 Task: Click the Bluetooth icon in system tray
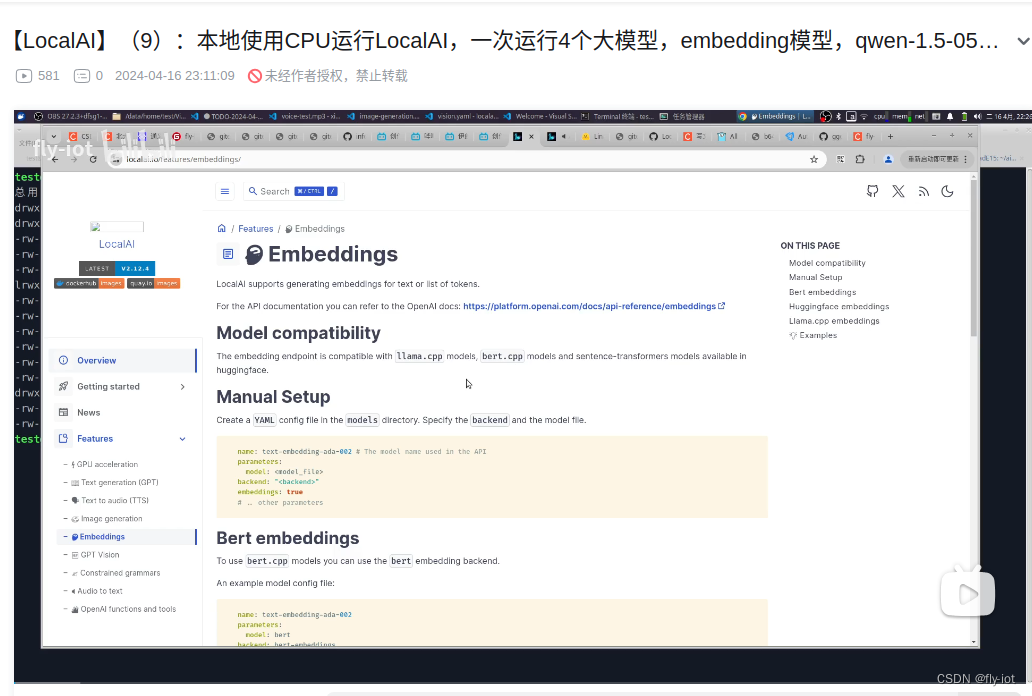coord(838,117)
